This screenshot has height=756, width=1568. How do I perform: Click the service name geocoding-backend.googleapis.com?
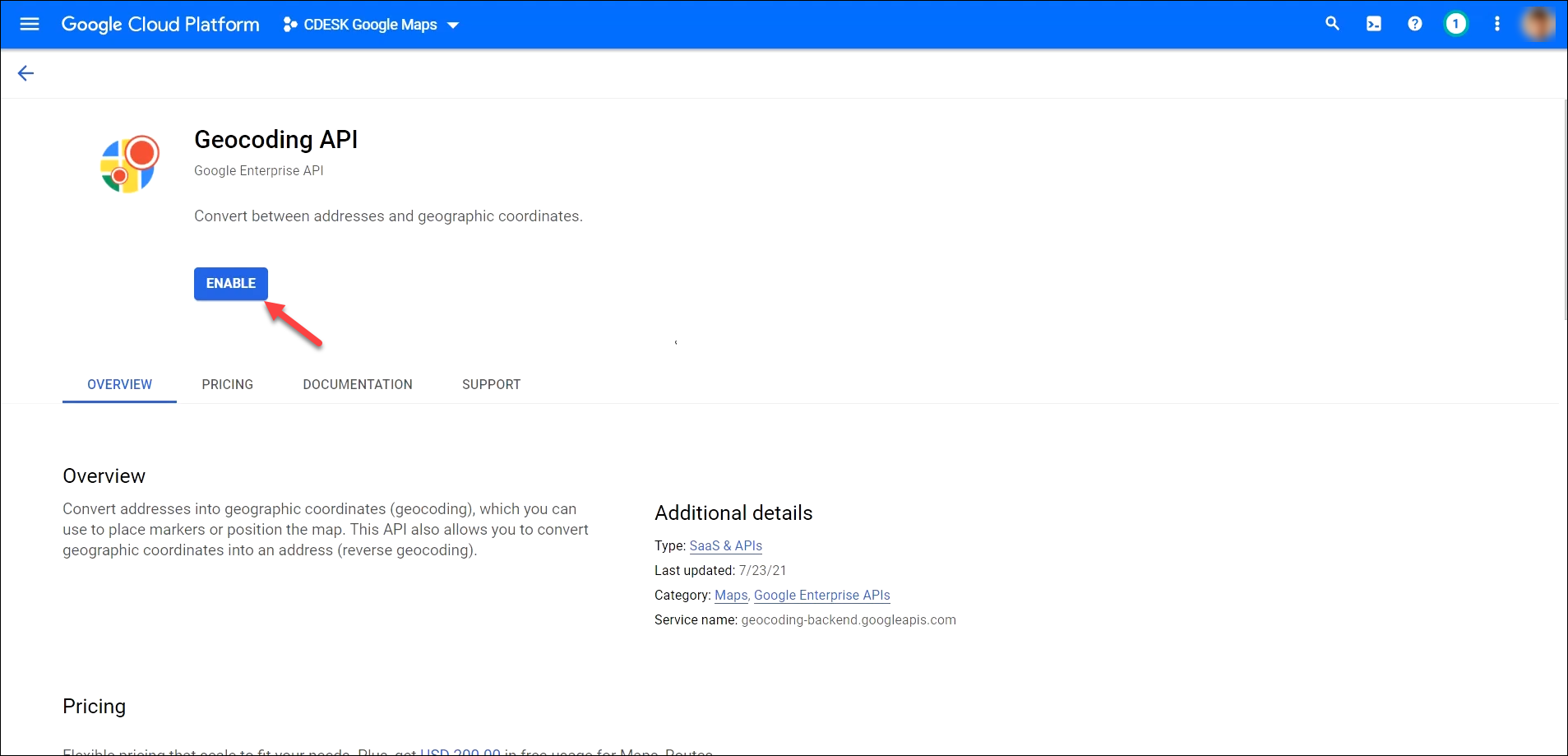[849, 619]
